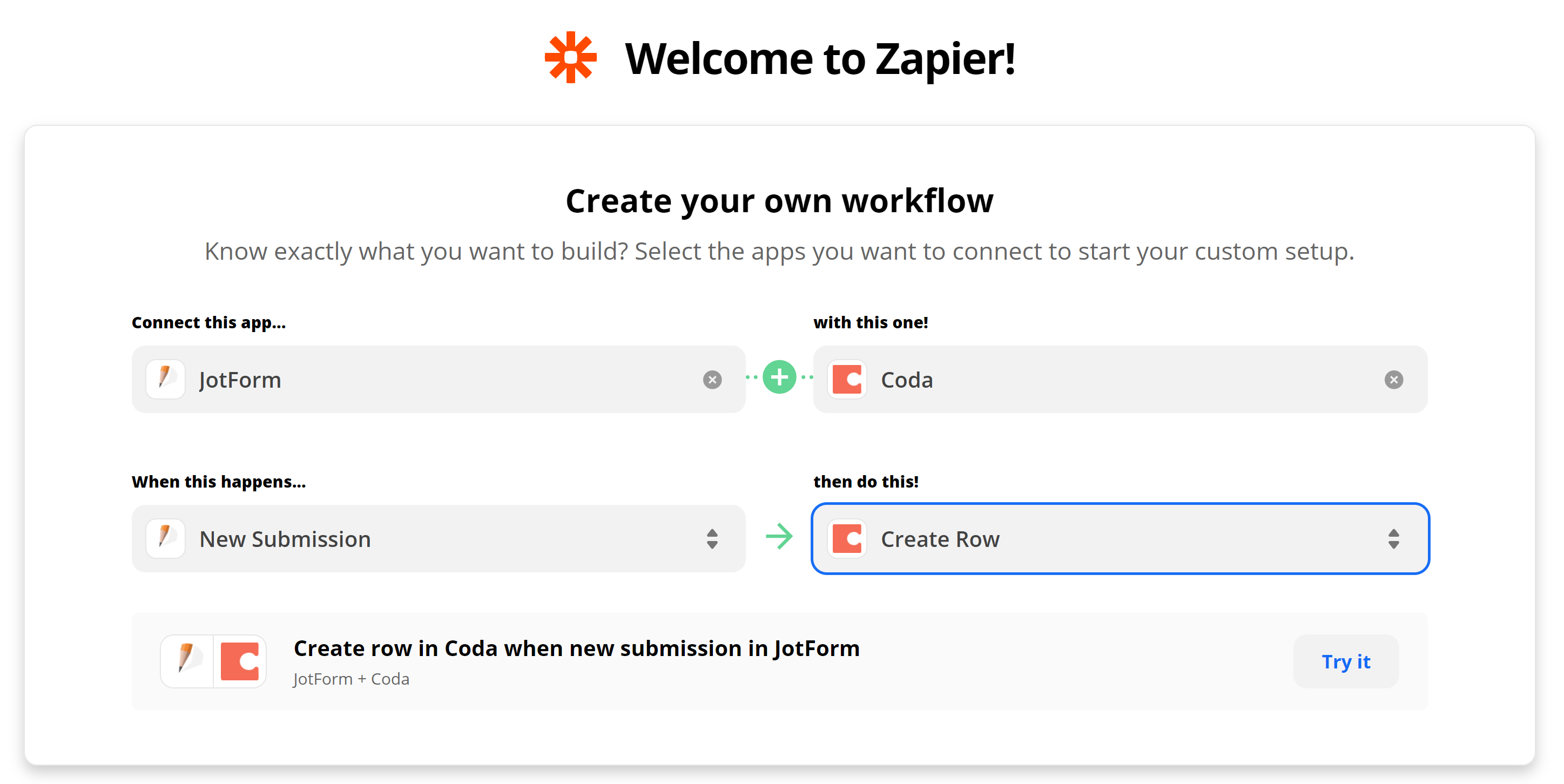Click up-down arrows on New Submission selector

click(712, 538)
